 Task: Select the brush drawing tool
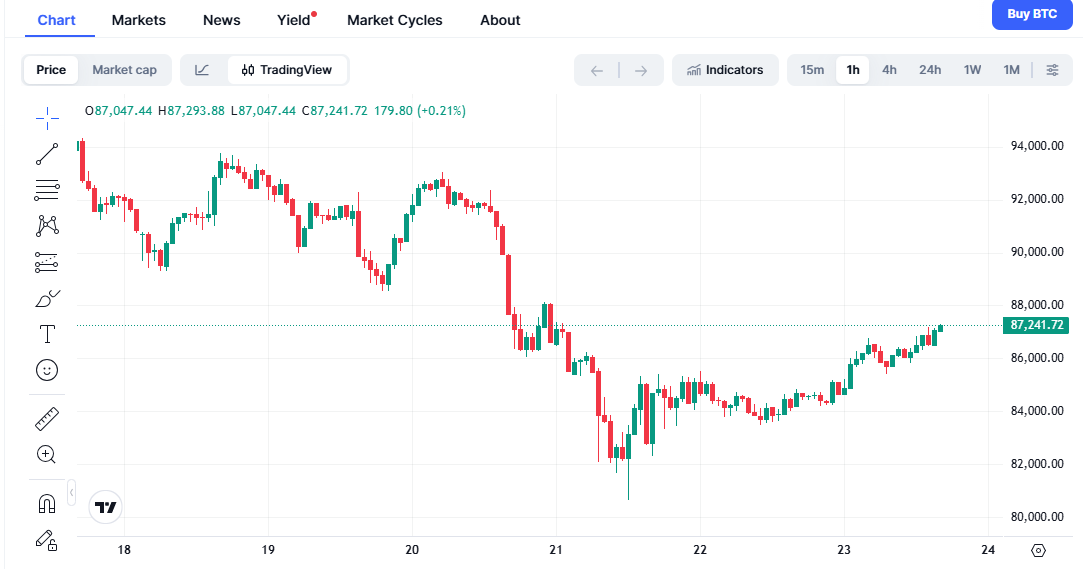tap(47, 298)
